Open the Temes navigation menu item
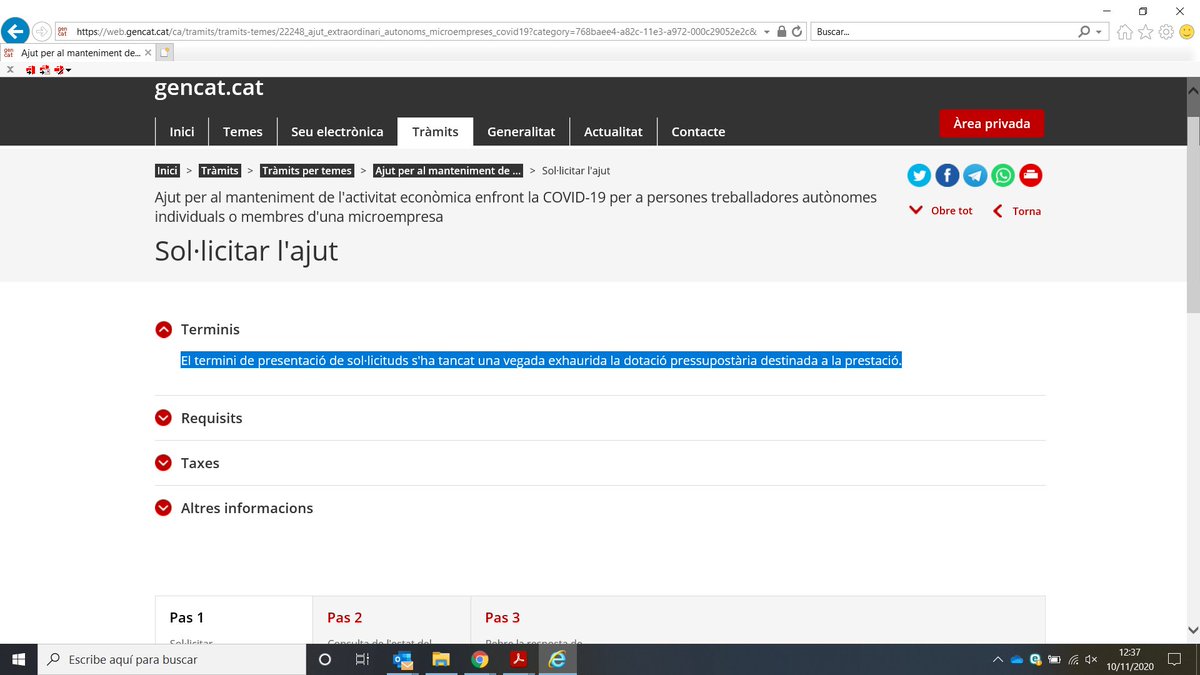This screenshot has height=675, width=1200. (243, 131)
